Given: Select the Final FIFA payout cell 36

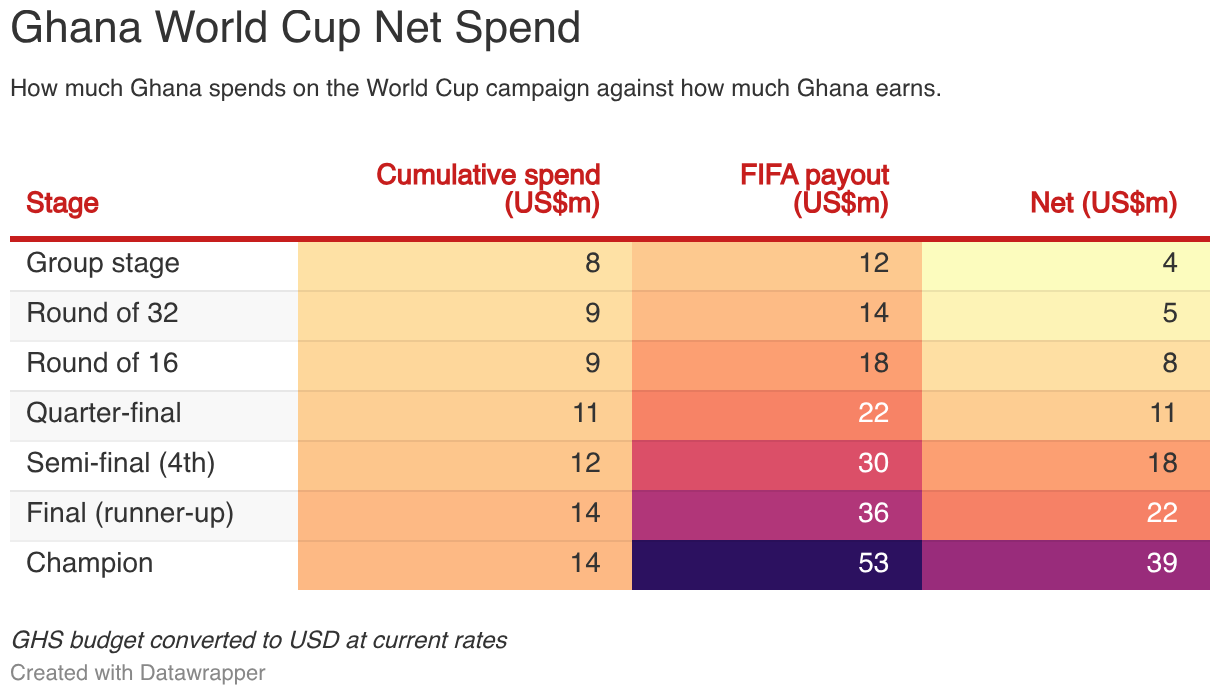Looking at the screenshot, I should 777,516.
